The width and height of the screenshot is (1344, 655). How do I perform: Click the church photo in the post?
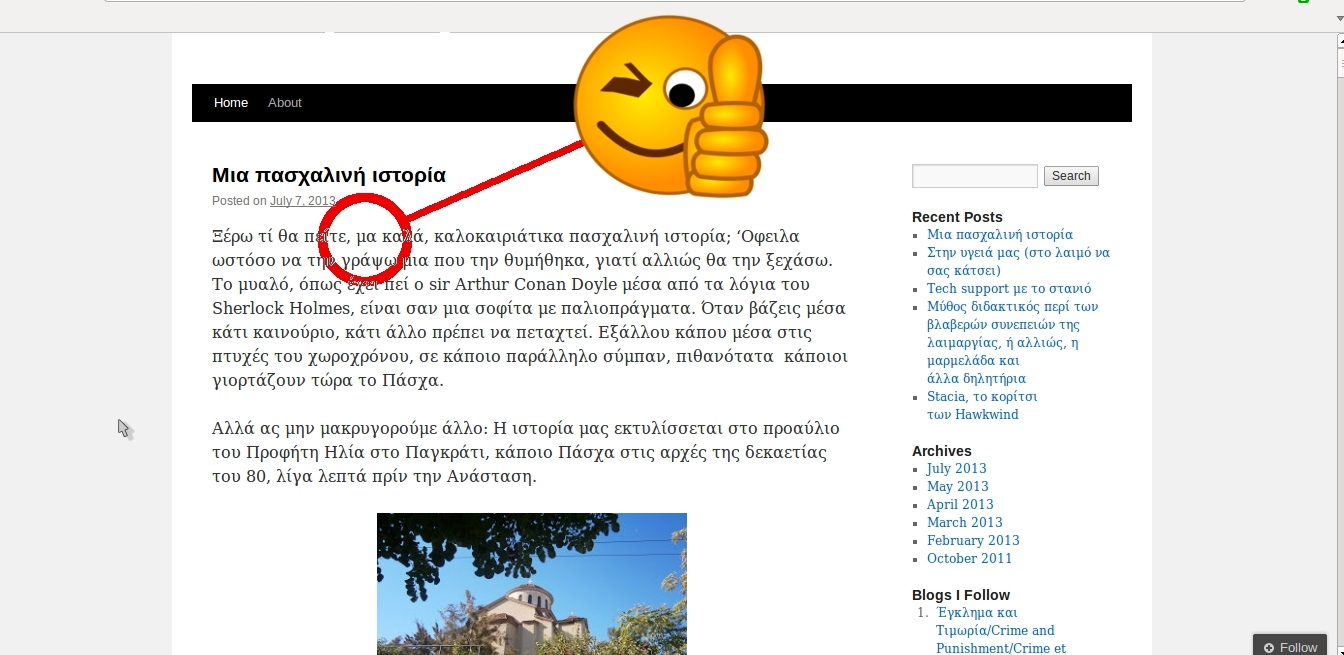point(531,583)
